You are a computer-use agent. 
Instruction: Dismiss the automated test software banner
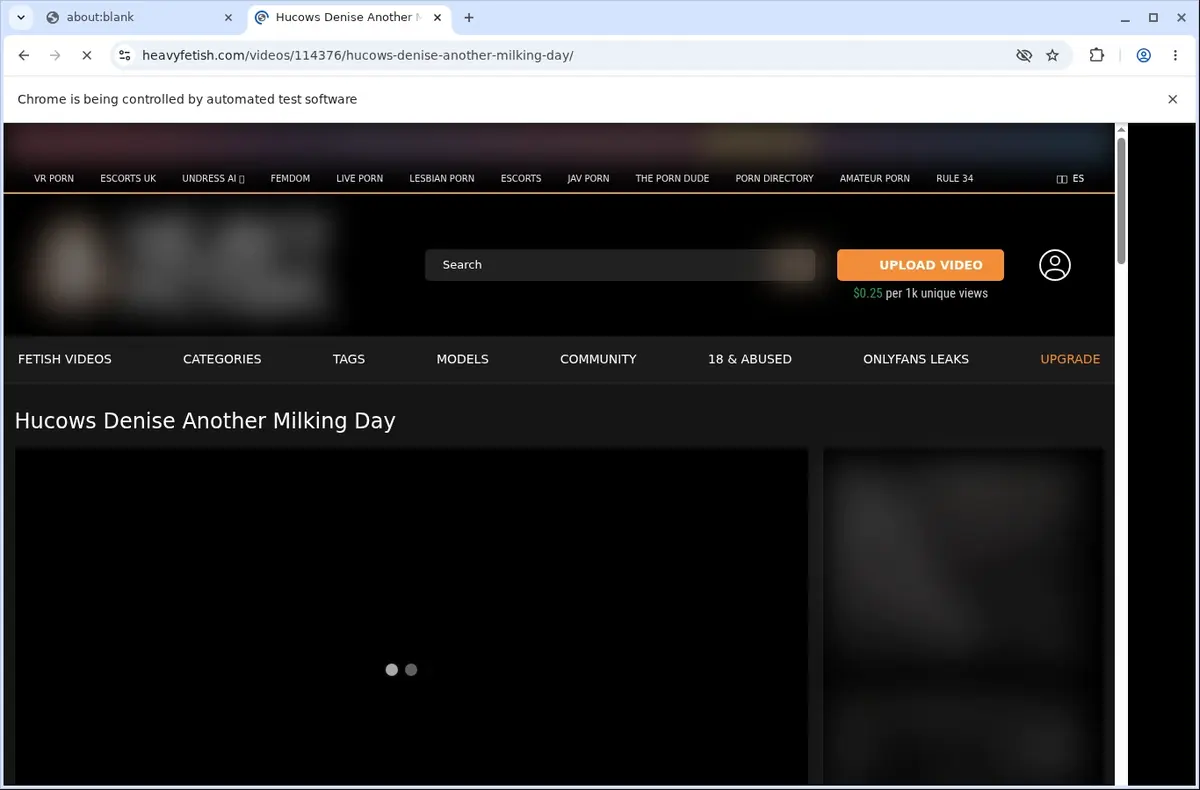click(1172, 99)
